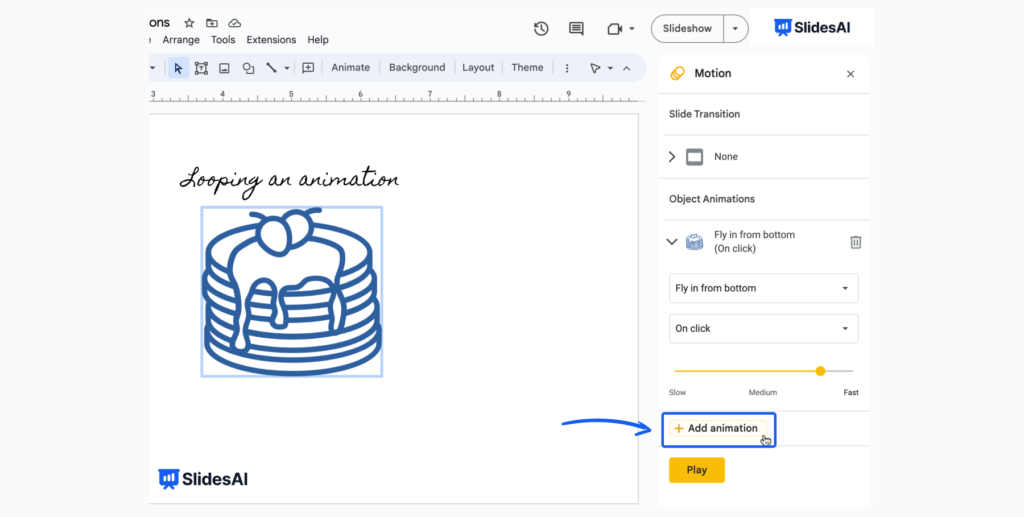Open the Extensions menu
The width and height of the screenshot is (1024, 517).
(271, 40)
